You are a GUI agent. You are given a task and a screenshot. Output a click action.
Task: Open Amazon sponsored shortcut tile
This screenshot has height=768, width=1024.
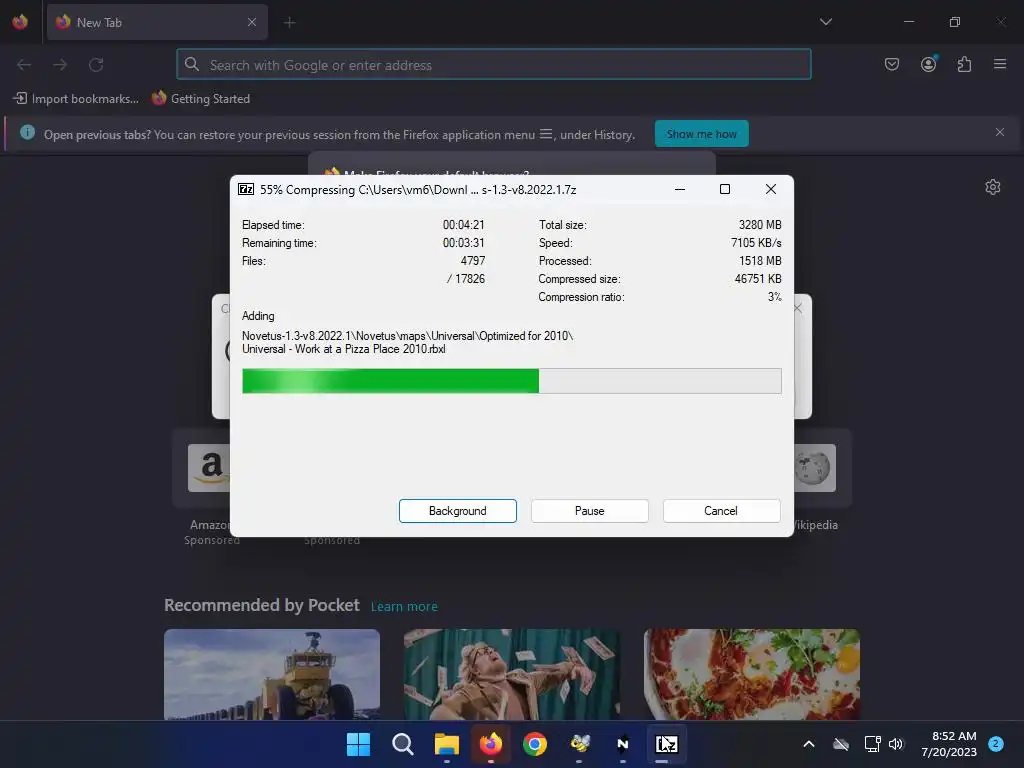pyautogui.click(x=208, y=468)
